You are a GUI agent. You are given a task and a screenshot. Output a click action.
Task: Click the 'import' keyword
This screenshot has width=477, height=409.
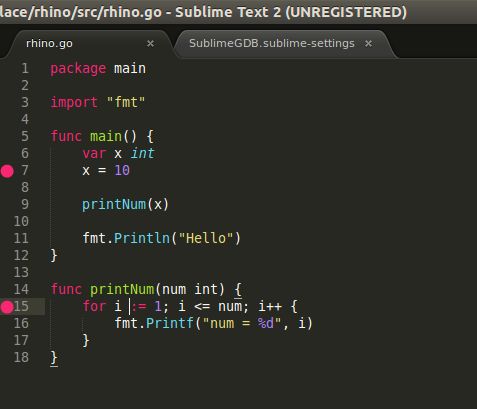click(x=74, y=103)
